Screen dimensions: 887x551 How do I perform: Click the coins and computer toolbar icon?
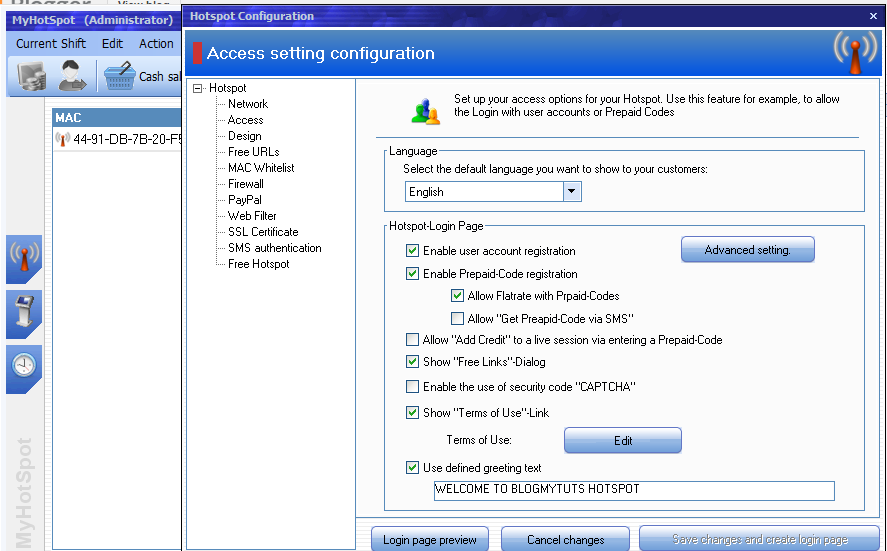pyautogui.click(x=32, y=76)
